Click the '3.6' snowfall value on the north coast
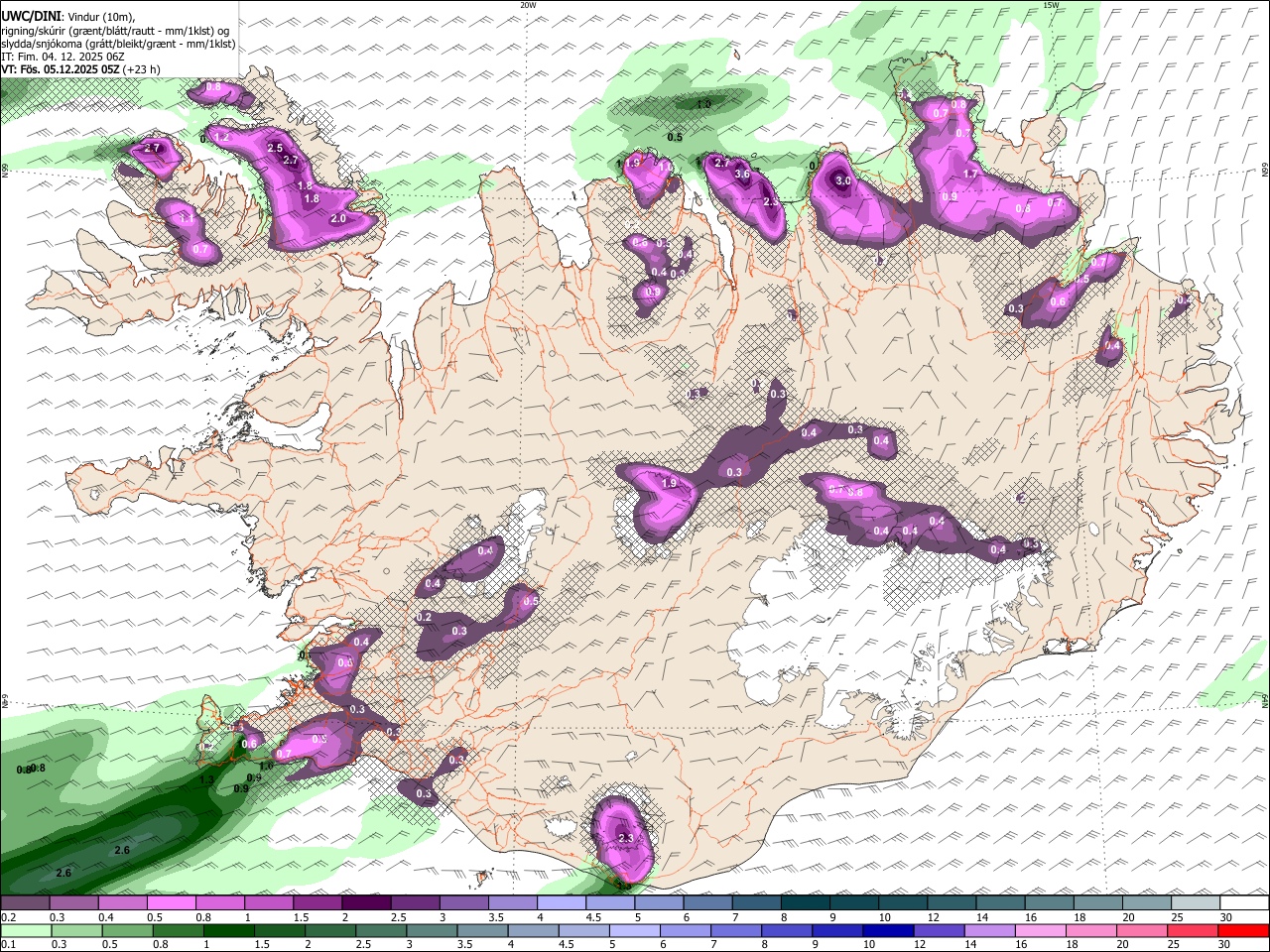1270x952 pixels. (x=742, y=175)
